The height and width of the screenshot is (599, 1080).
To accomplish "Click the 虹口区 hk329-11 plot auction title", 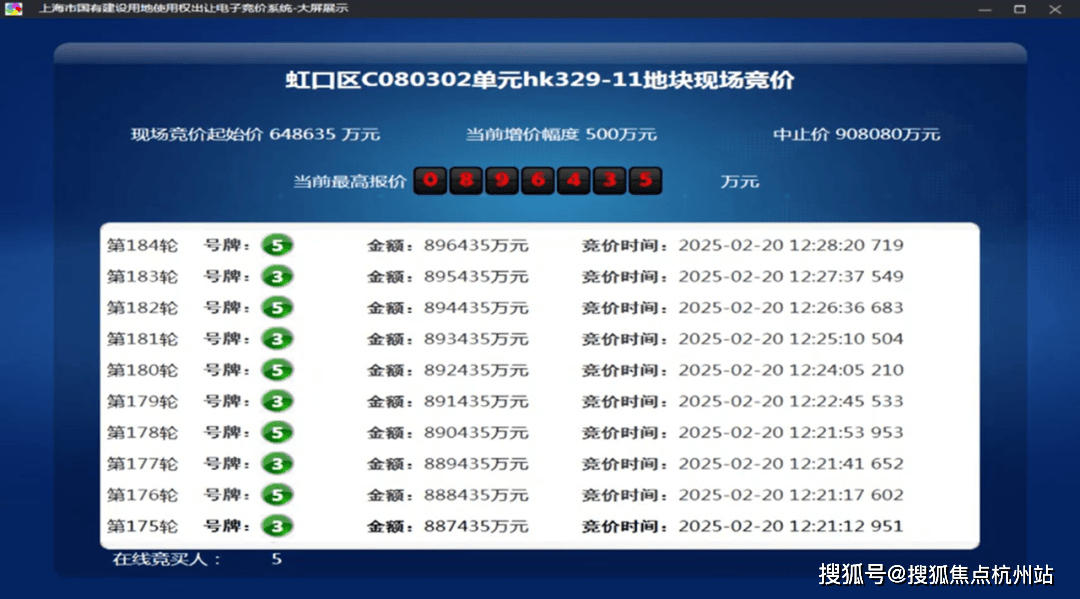I will (539, 81).
